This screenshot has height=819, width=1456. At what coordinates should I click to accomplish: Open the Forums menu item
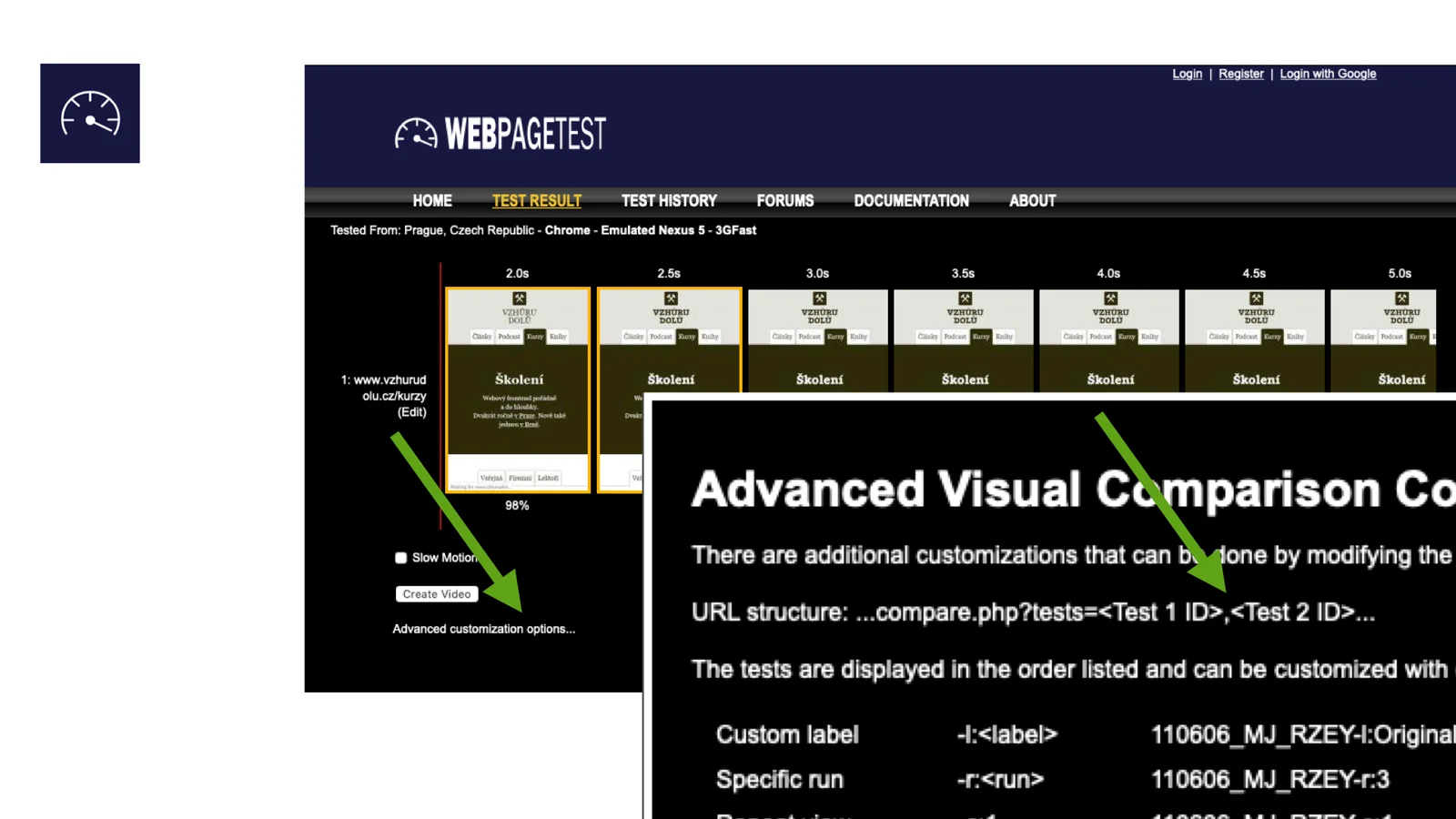tap(785, 201)
